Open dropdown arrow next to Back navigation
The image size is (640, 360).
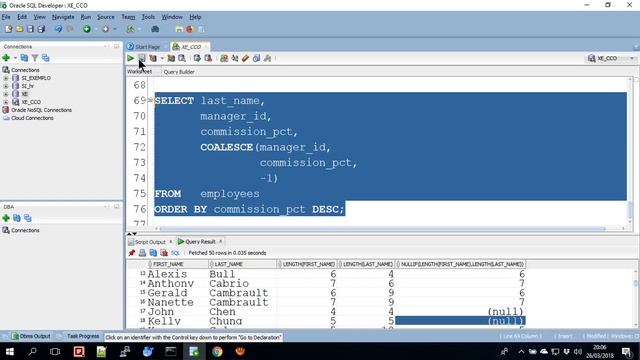pos(96,29)
